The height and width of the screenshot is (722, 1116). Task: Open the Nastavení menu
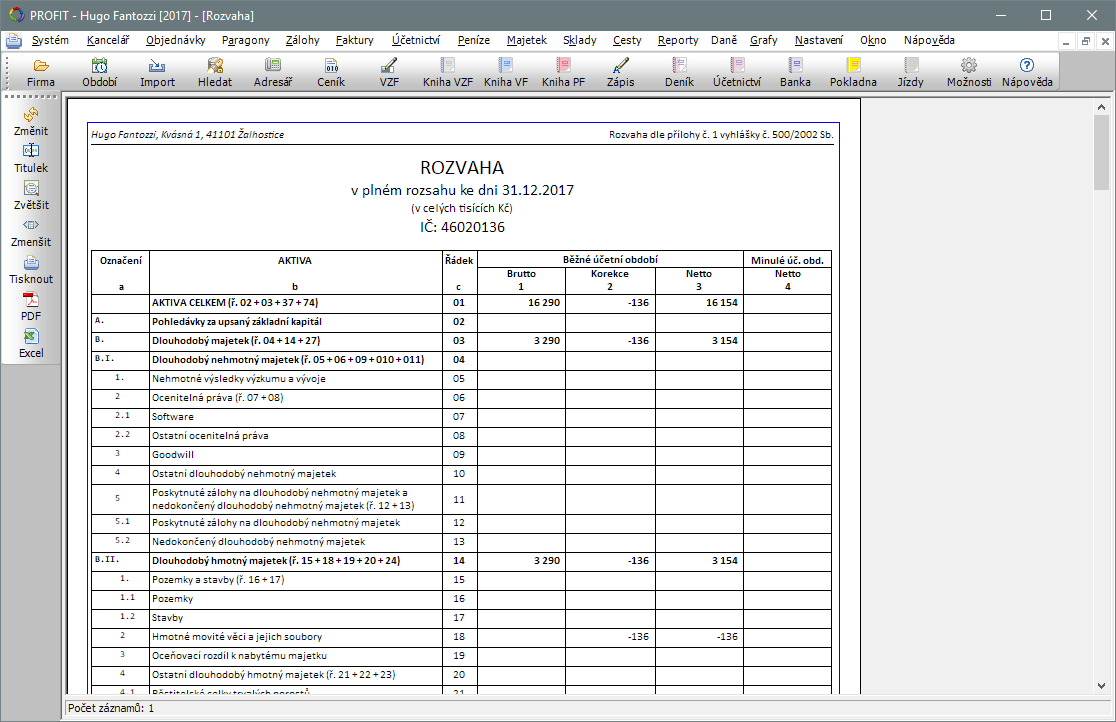point(818,41)
